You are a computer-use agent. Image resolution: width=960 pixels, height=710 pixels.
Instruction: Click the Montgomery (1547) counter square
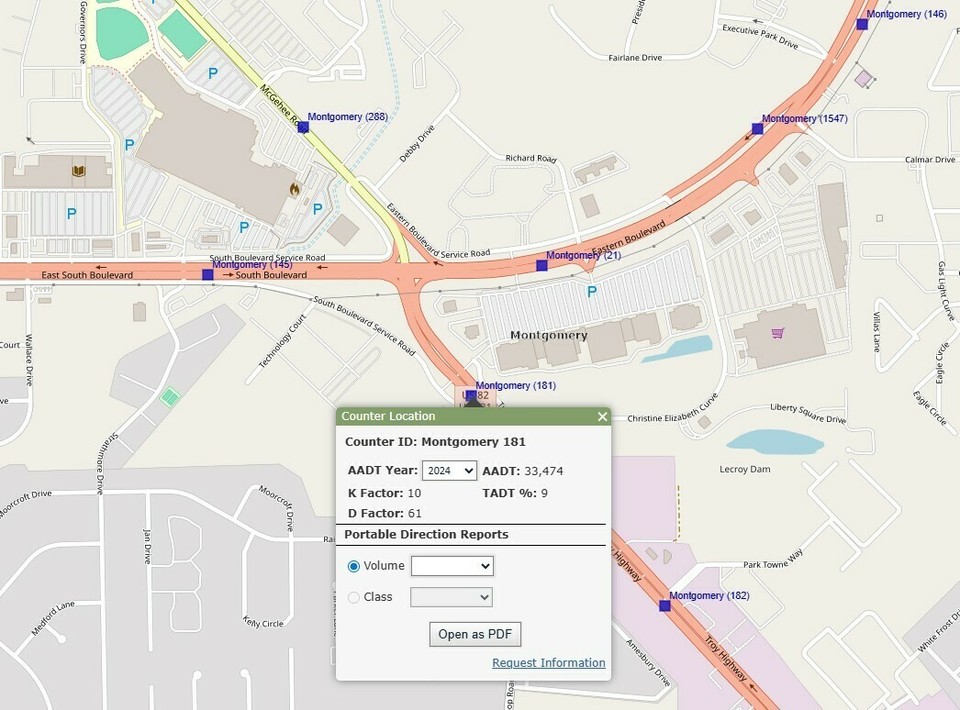(757, 128)
